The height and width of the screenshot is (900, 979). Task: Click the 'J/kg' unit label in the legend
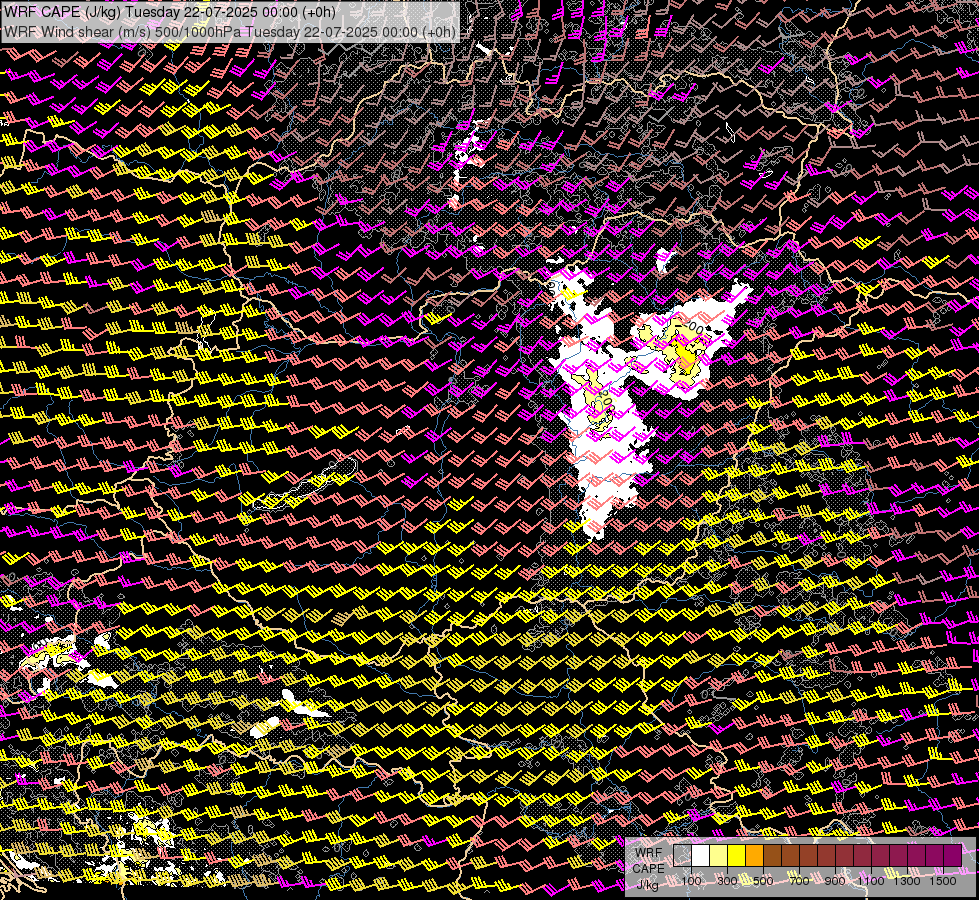(648, 884)
